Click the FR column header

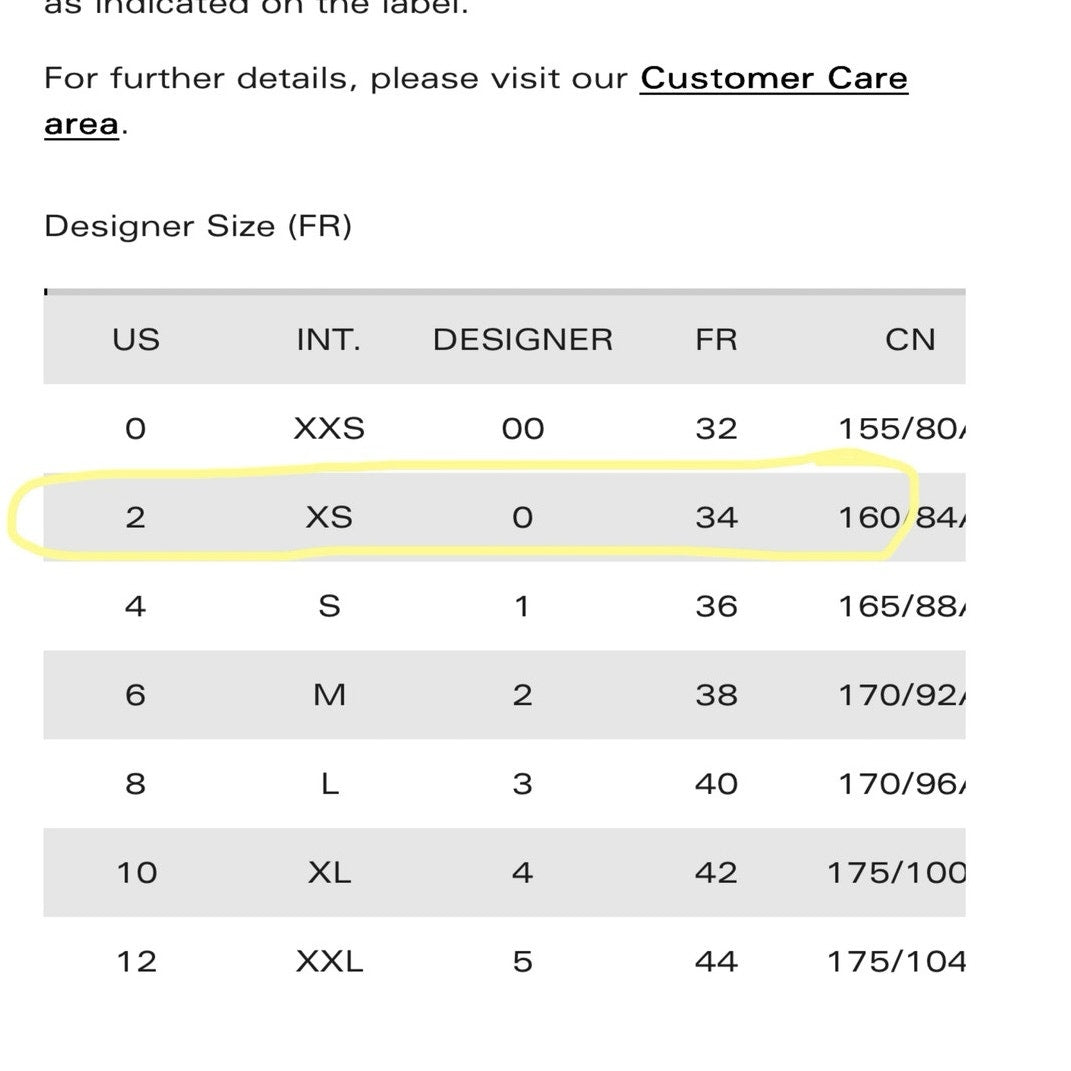716,340
